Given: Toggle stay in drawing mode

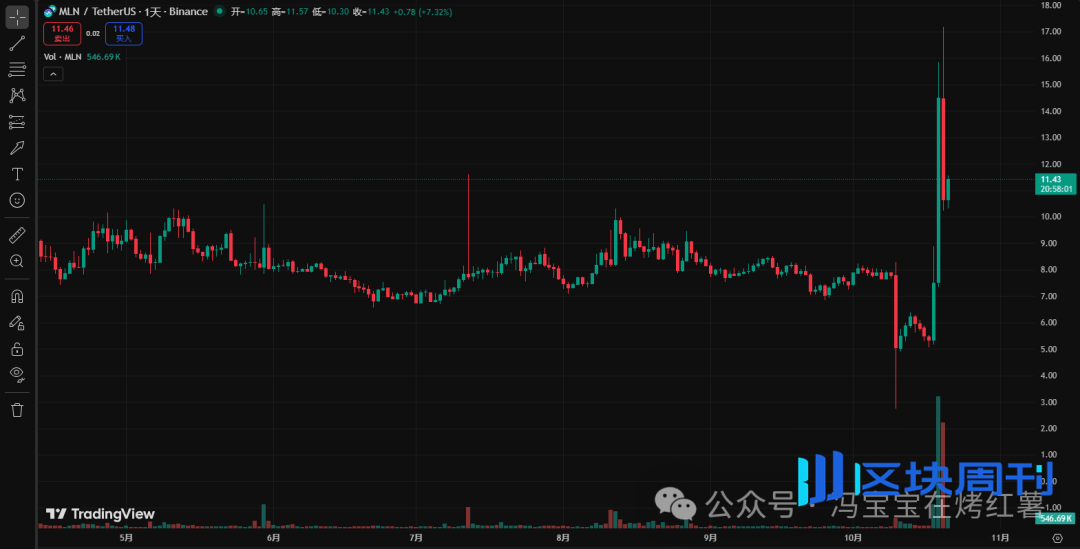Looking at the screenshot, I should pyautogui.click(x=17, y=322).
